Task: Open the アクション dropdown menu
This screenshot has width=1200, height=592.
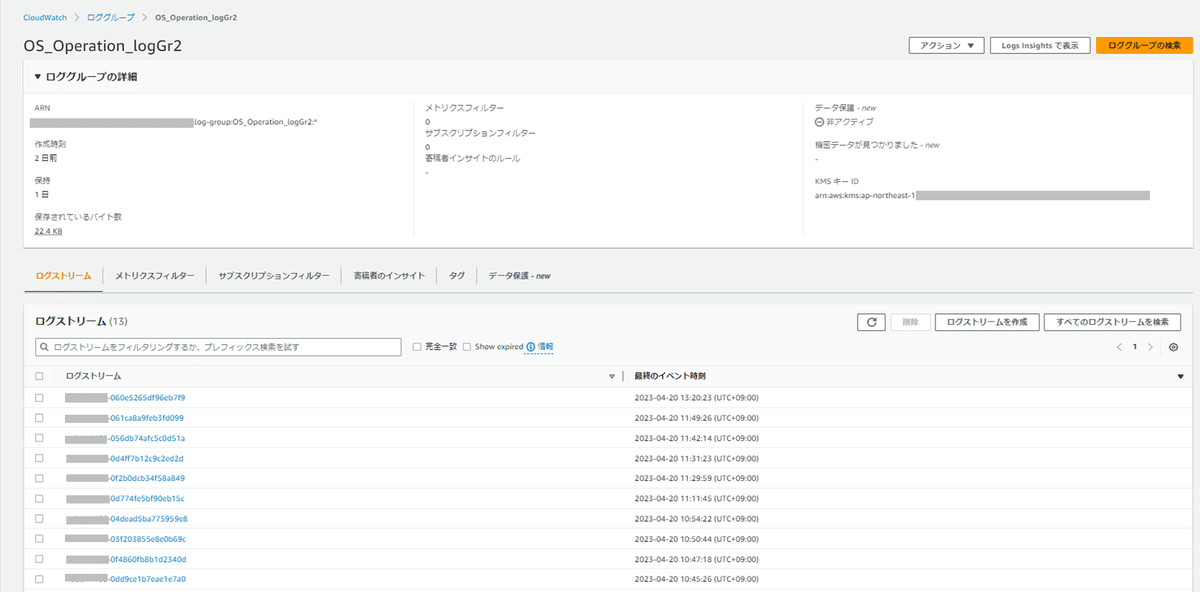Action: pyautogui.click(x=946, y=46)
